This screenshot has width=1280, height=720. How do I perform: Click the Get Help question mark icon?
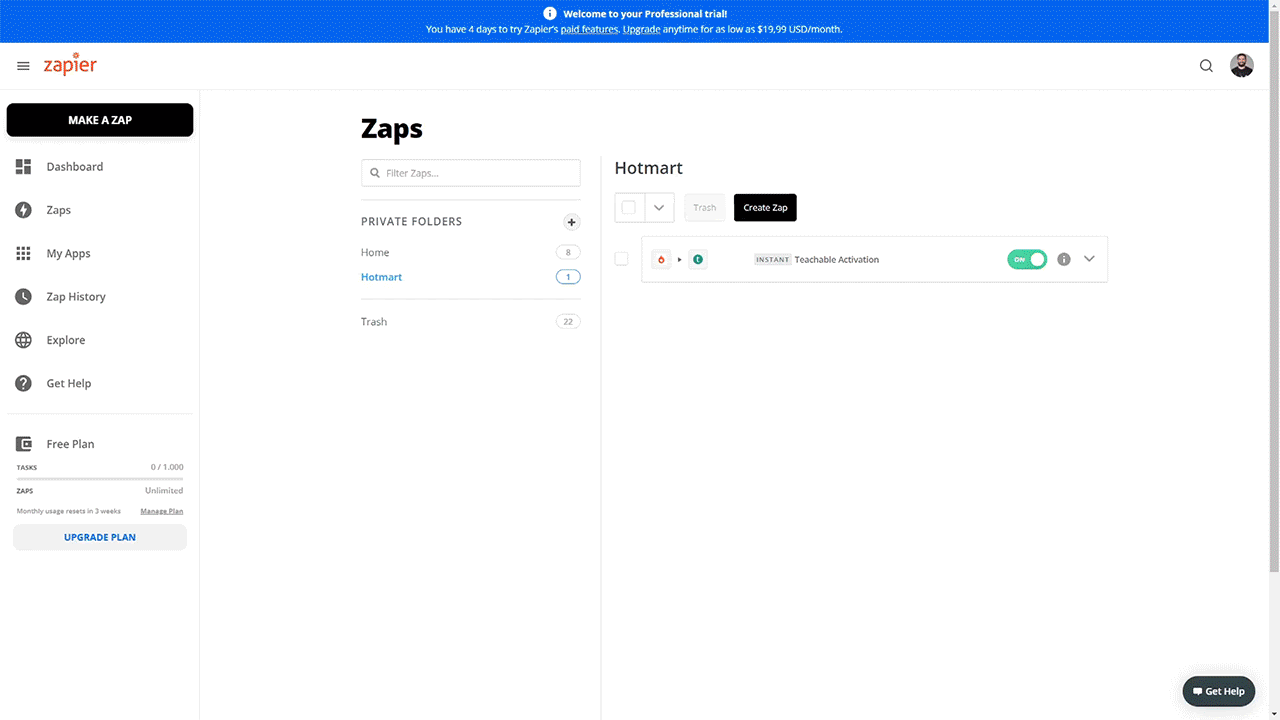point(23,383)
